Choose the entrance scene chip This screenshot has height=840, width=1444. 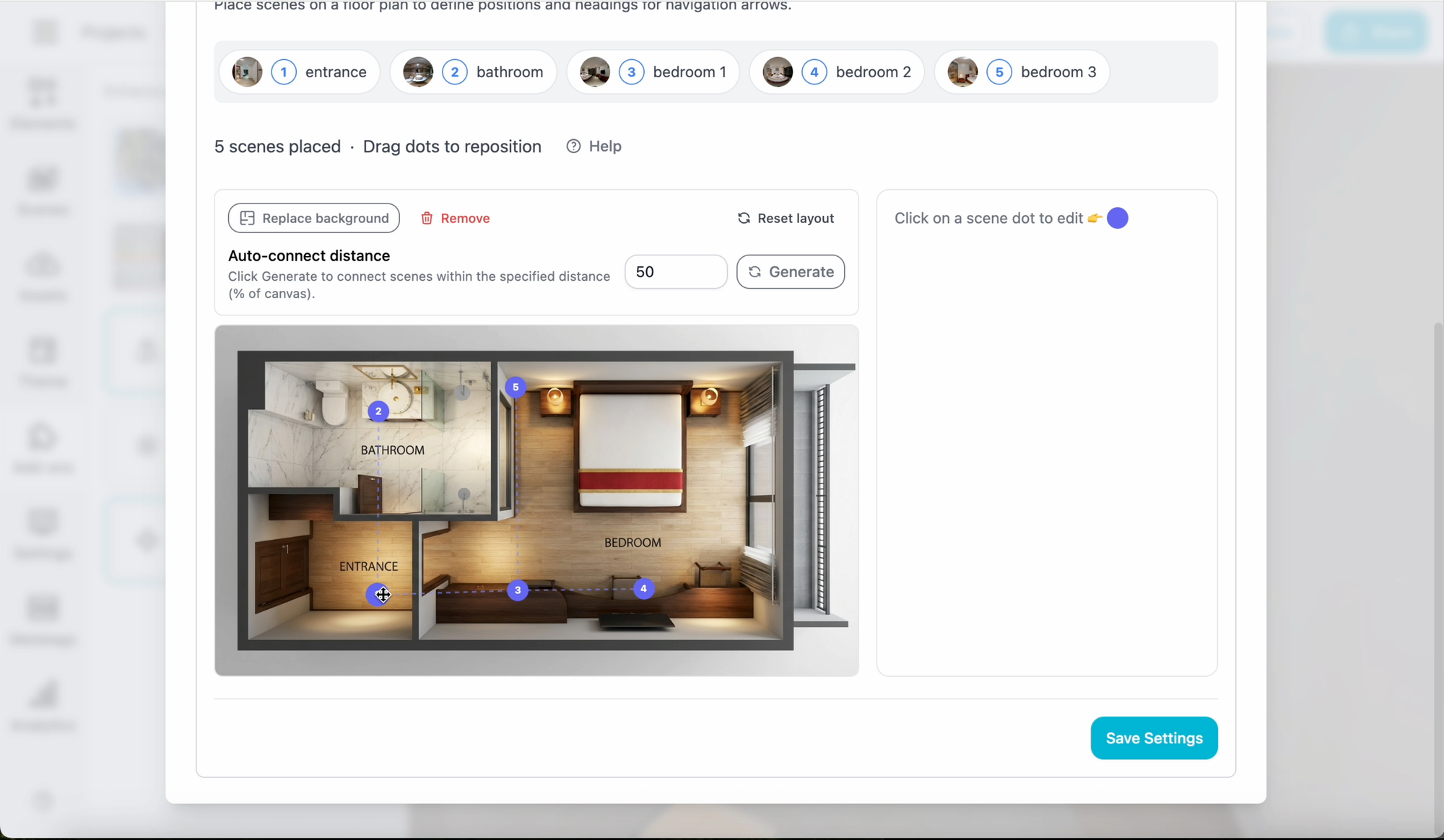[300, 71]
